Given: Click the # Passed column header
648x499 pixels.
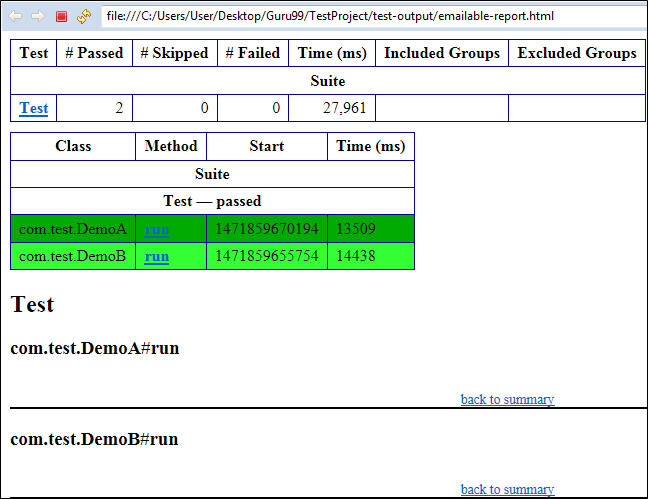Looking at the screenshot, I should click(x=94, y=53).
